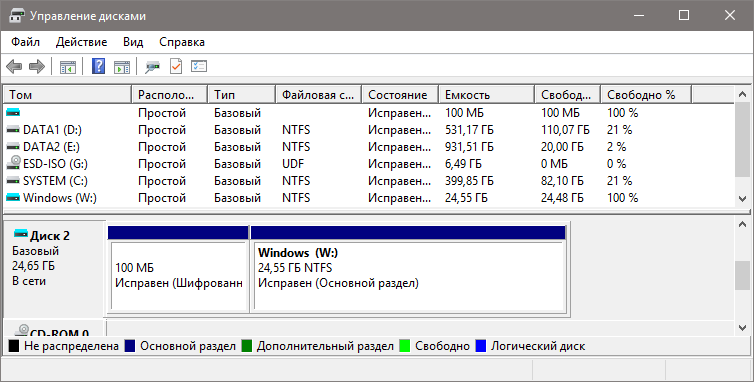Open the Вид menu

[133, 42]
